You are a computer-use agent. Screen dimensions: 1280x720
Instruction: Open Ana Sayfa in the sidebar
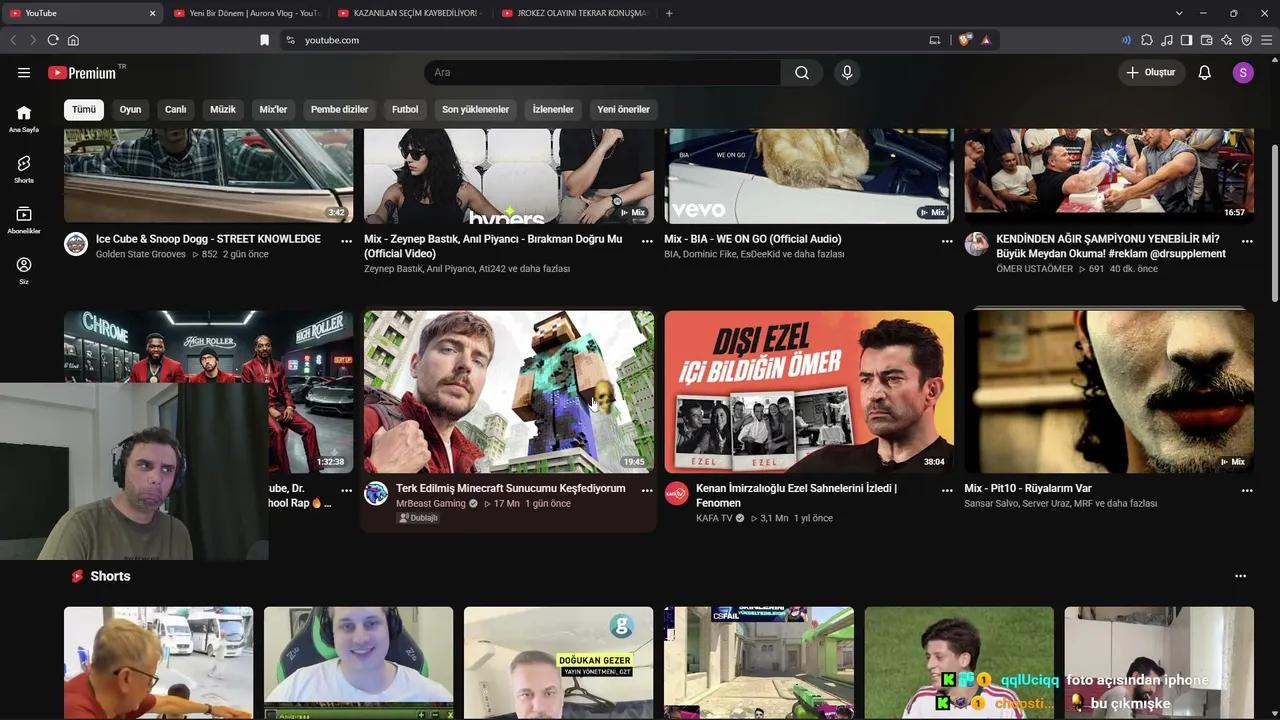(x=24, y=119)
